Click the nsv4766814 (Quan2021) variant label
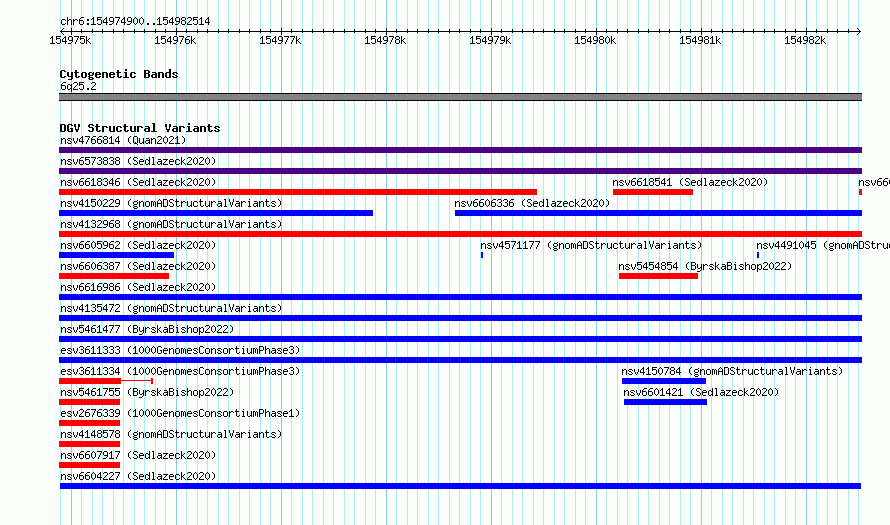 [x=123, y=140]
